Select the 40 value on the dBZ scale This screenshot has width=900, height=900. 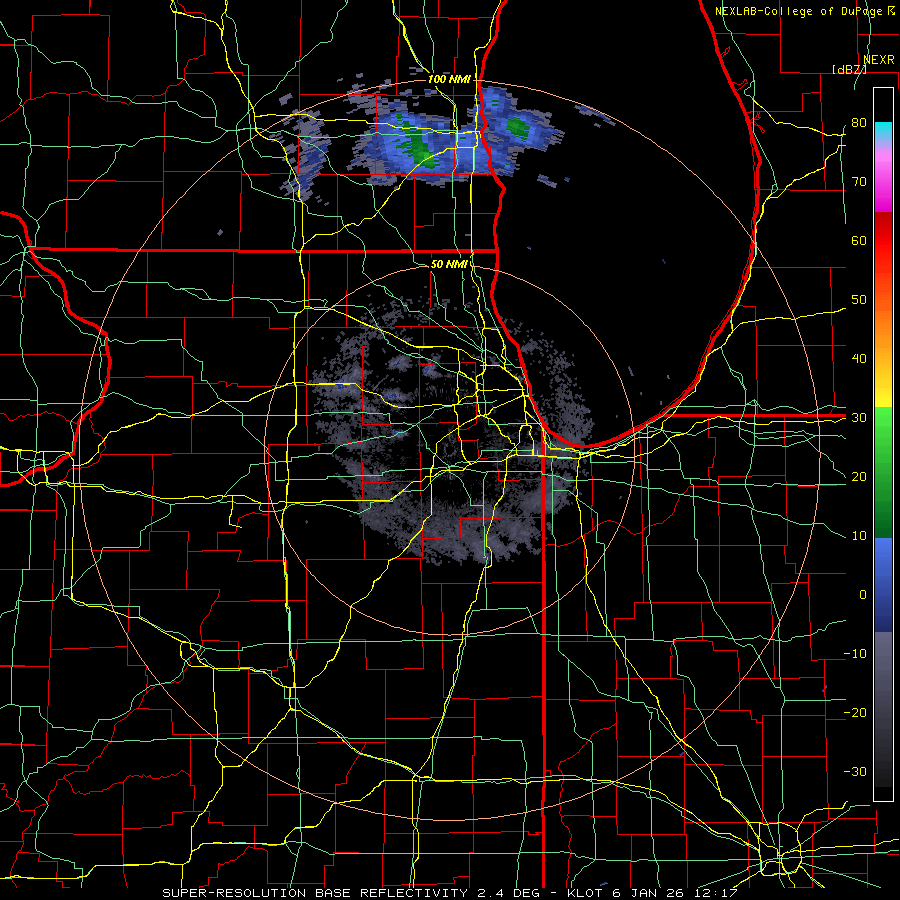pos(859,359)
